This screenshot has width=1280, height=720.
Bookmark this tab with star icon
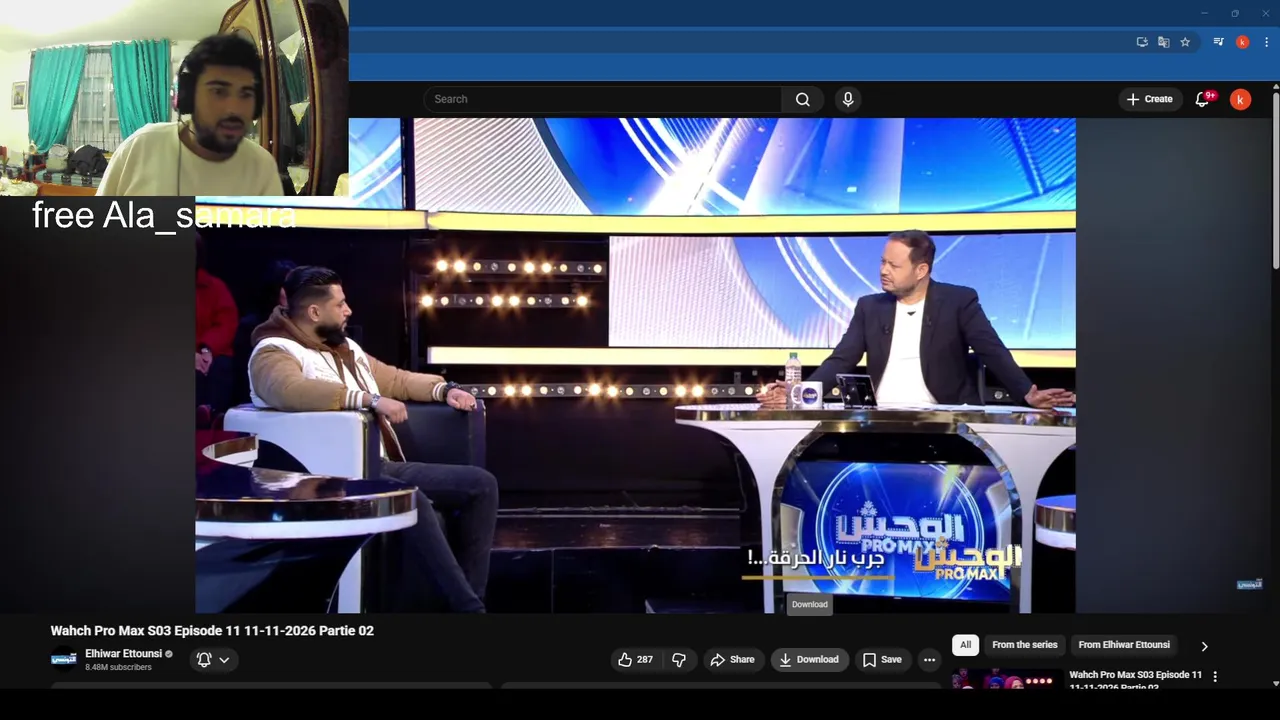point(1185,42)
